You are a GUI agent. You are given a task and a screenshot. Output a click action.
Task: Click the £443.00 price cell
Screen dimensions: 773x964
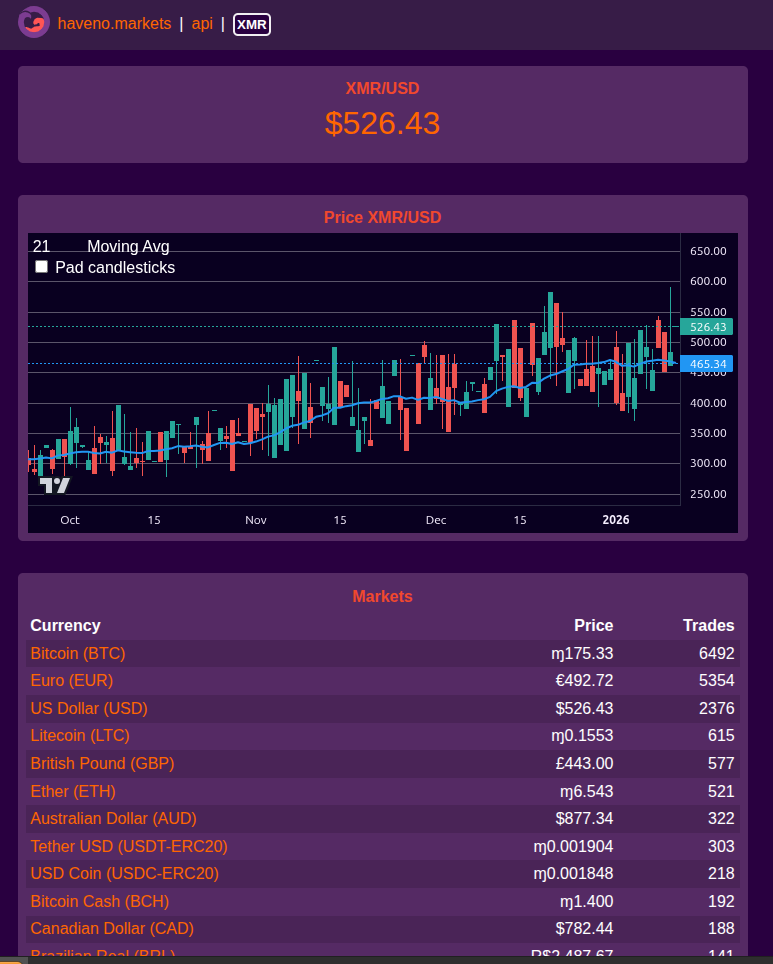[584, 764]
